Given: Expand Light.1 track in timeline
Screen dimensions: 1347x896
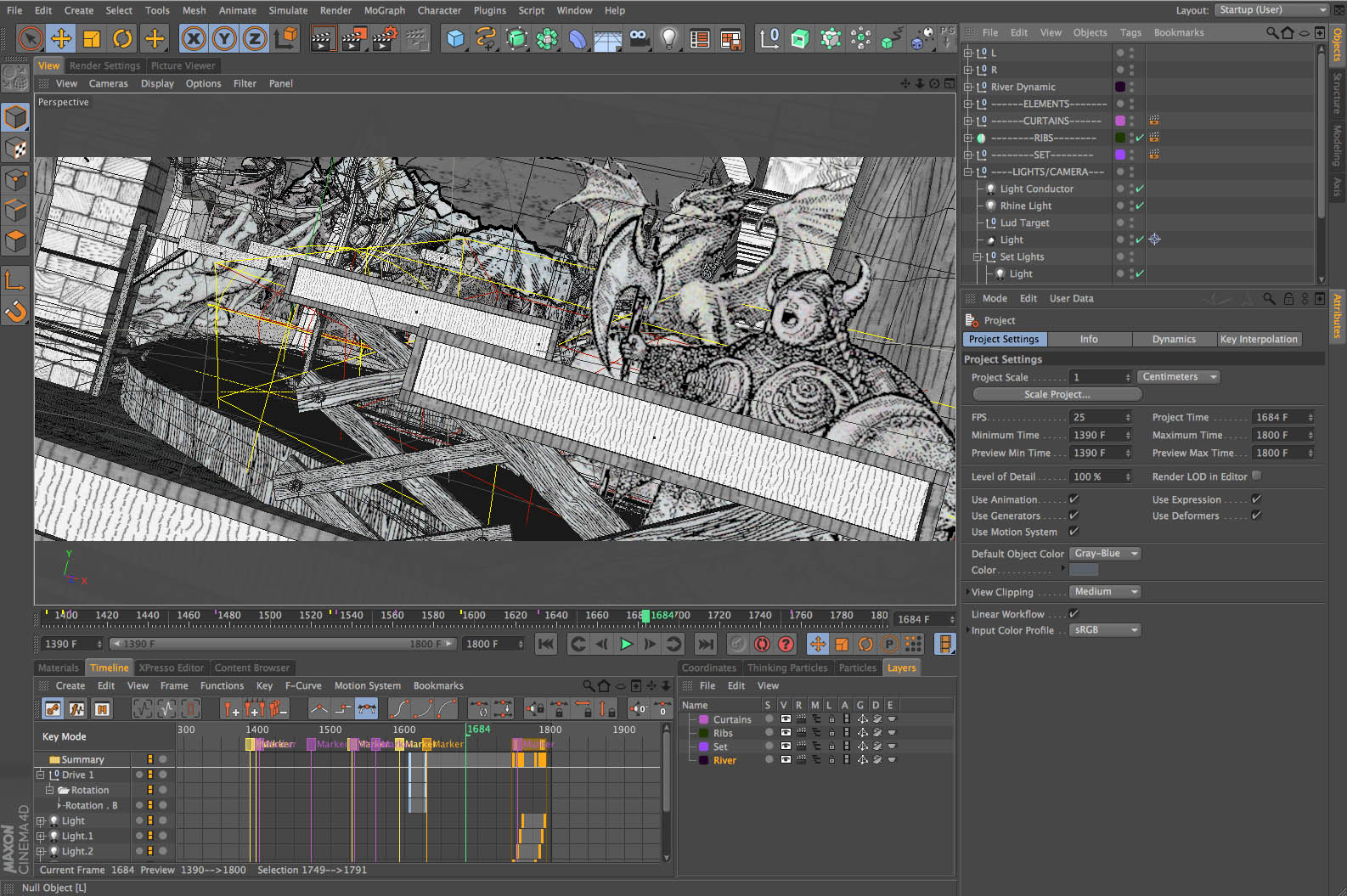Looking at the screenshot, I should click(40, 836).
